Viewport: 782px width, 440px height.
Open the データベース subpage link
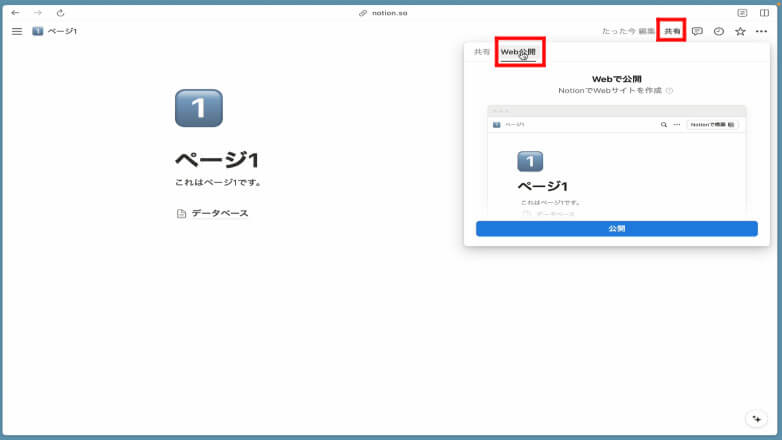click(x=212, y=214)
